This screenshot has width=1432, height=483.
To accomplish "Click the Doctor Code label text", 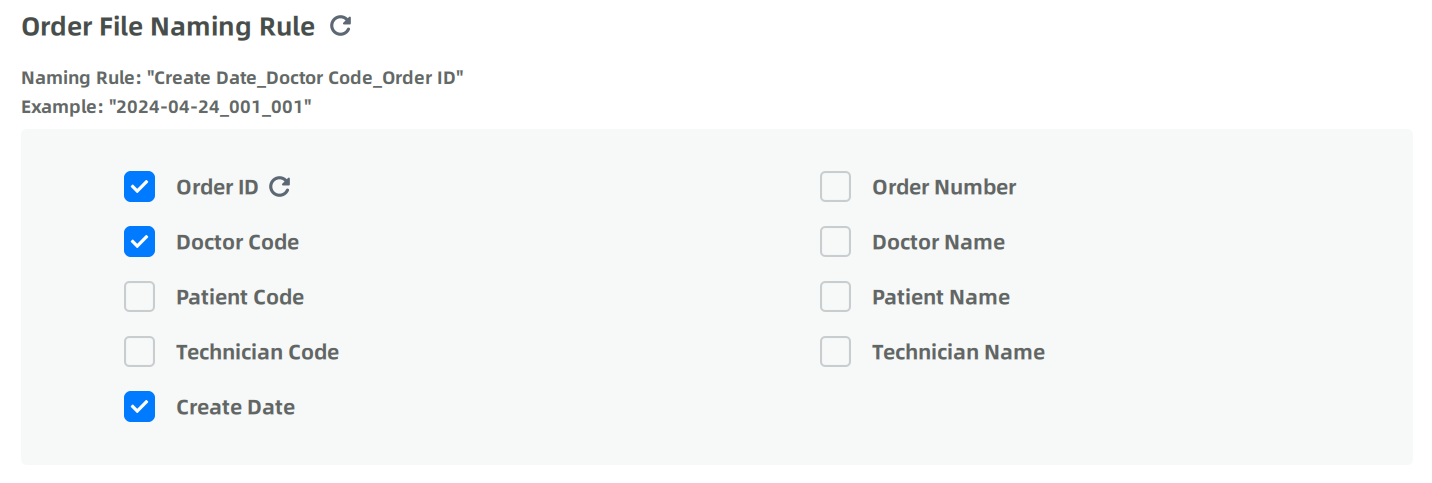I will point(237,242).
